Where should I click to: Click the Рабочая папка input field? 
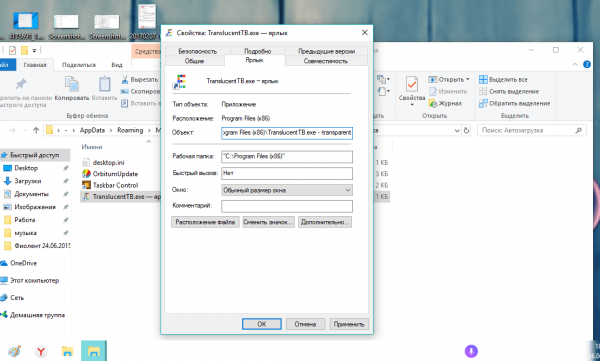click(x=287, y=157)
